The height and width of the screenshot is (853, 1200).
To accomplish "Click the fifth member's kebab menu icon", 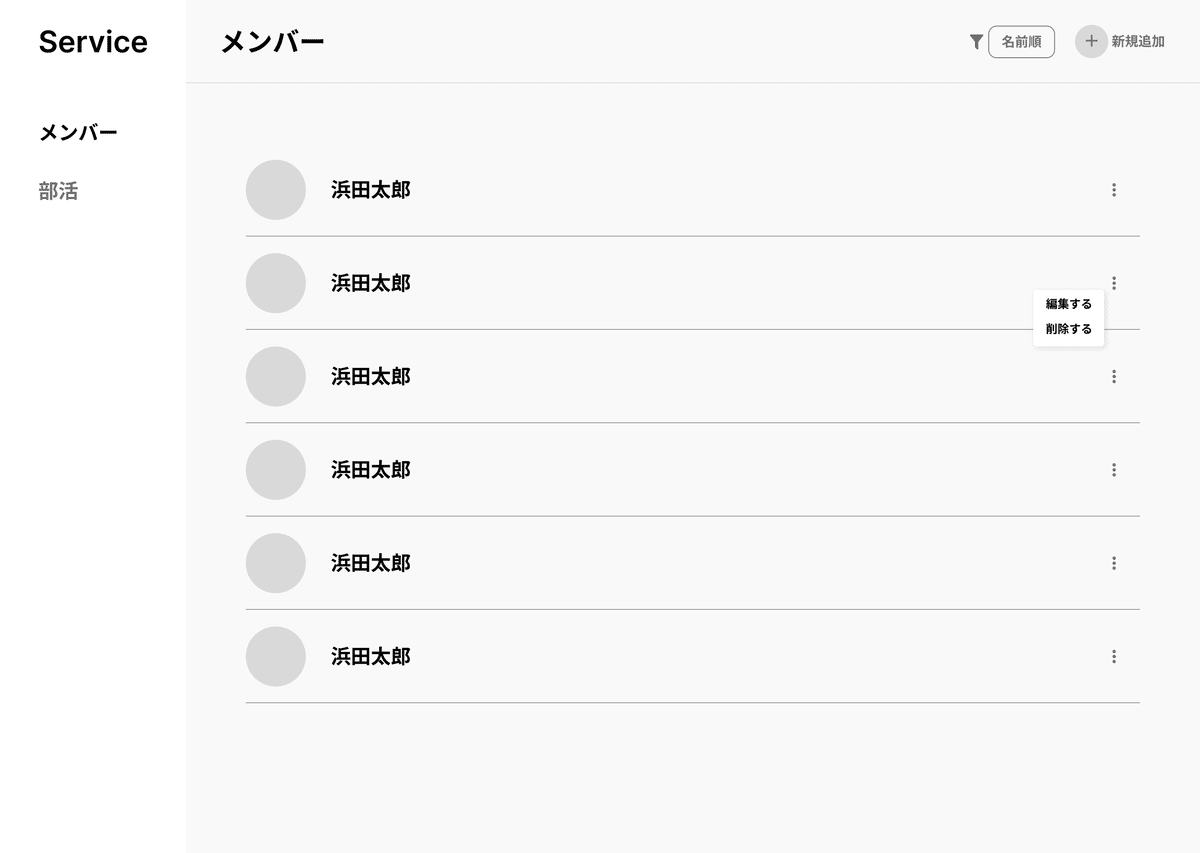I will pyautogui.click(x=1114, y=563).
